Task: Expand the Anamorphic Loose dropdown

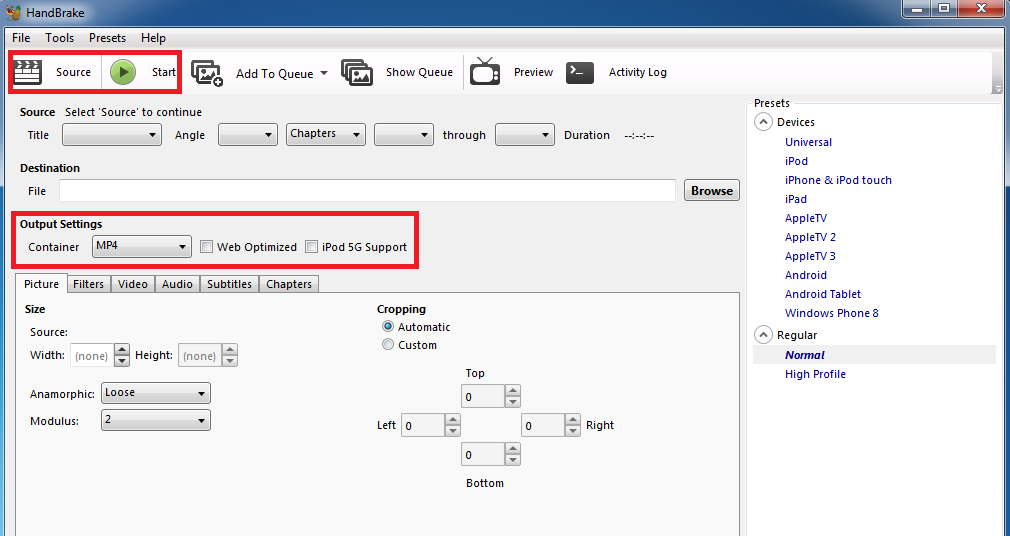Action: click(x=156, y=393)
